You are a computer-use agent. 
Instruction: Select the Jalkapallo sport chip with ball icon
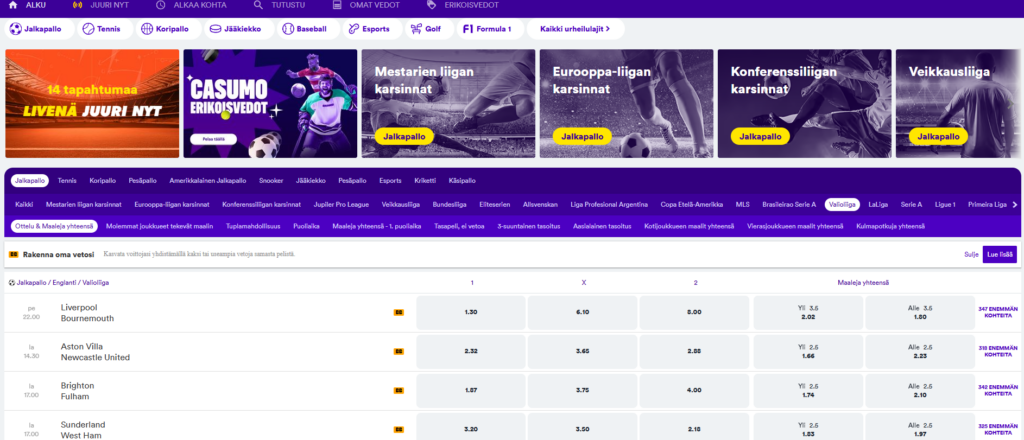(x=39, y=29)
